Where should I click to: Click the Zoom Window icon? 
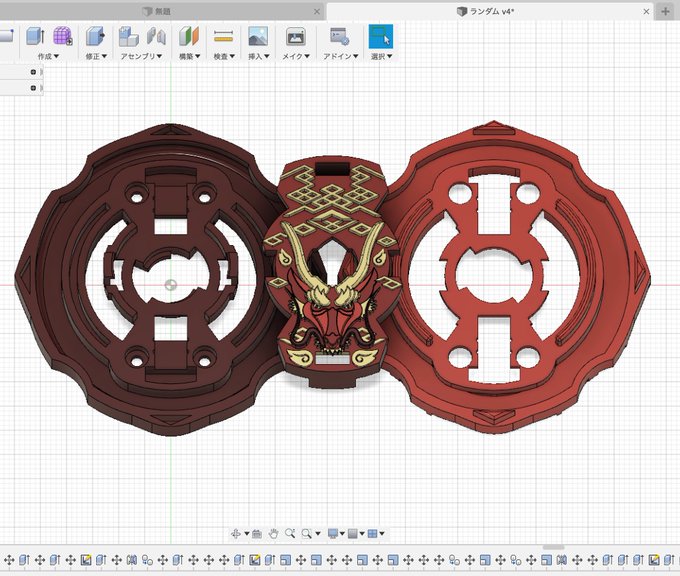[x=307, y=533]
